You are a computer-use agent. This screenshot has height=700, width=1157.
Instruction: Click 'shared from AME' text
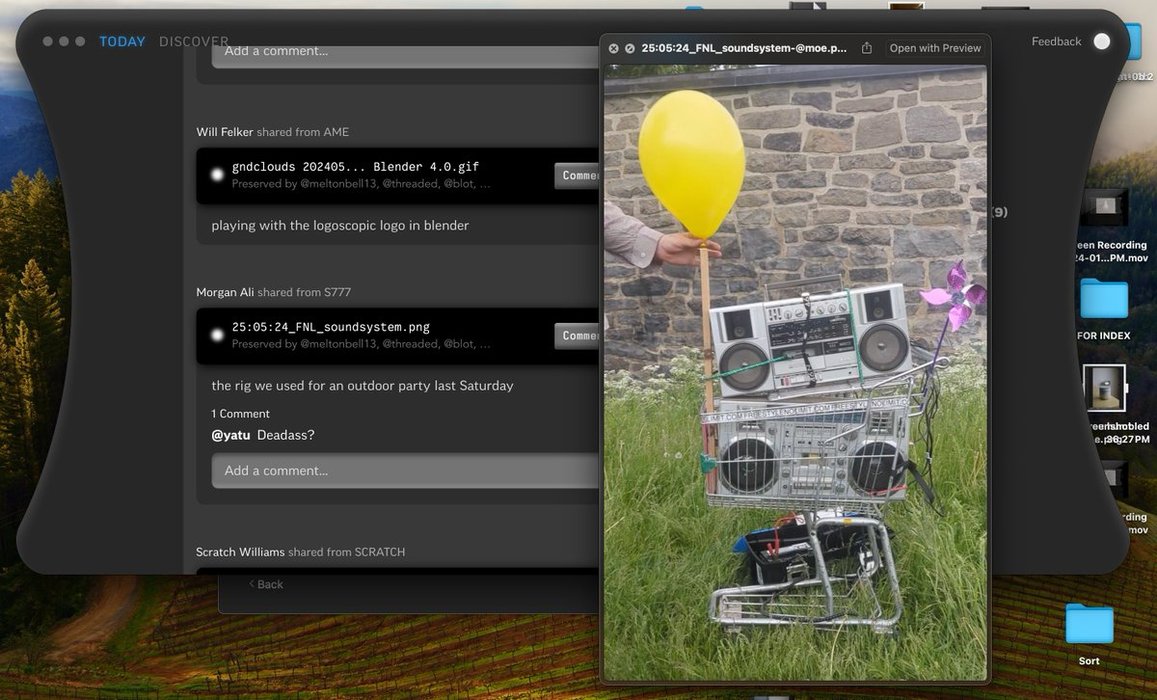(303, 132)
